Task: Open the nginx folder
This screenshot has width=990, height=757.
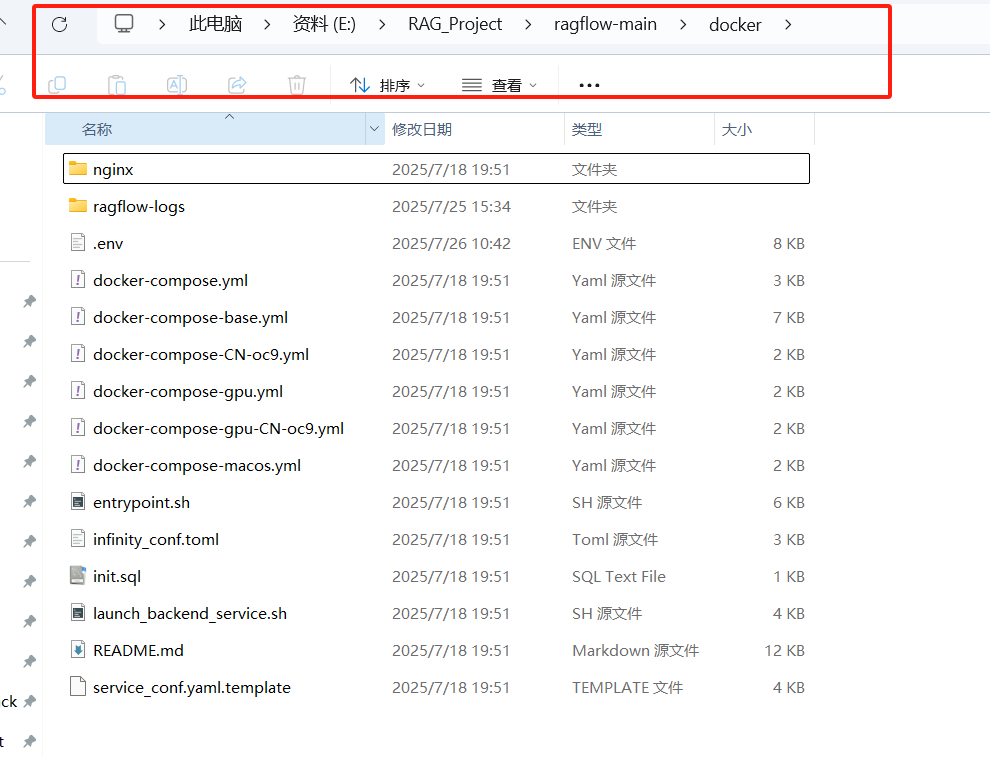Action: (111, 168)
